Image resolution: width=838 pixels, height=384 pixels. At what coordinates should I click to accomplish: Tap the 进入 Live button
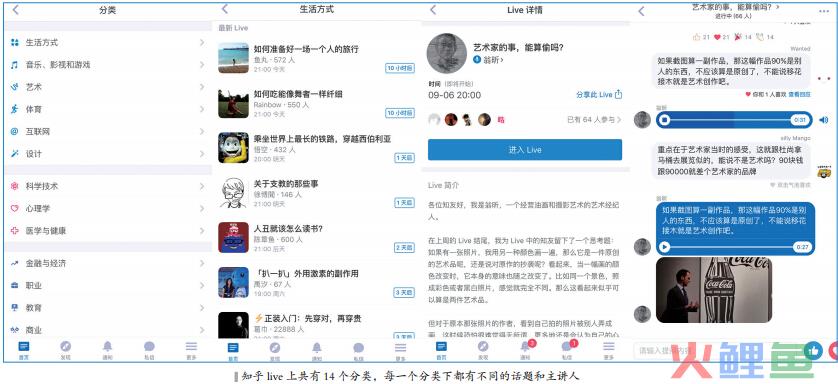525,150
